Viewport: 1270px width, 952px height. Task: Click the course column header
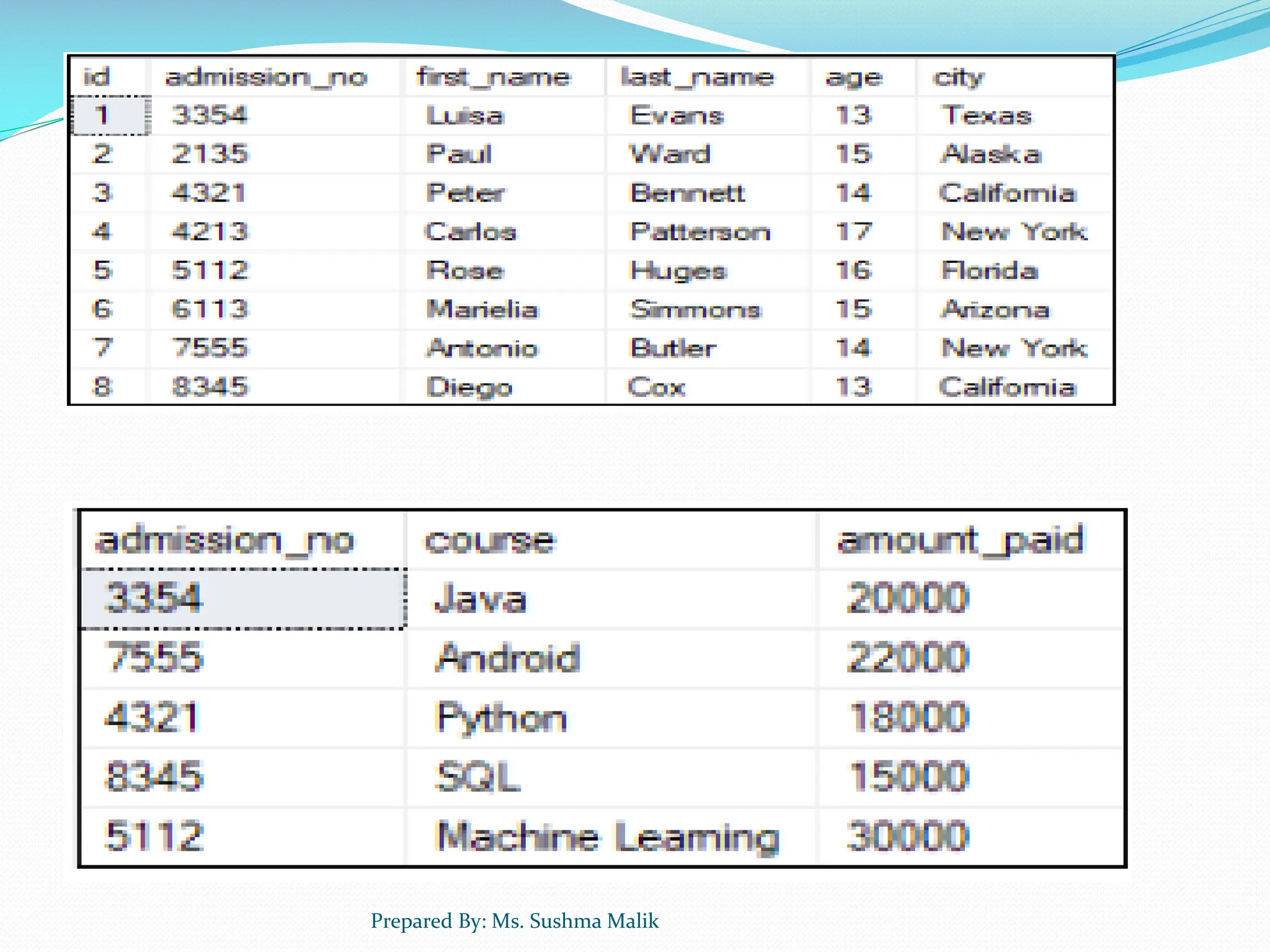[490, 540]
